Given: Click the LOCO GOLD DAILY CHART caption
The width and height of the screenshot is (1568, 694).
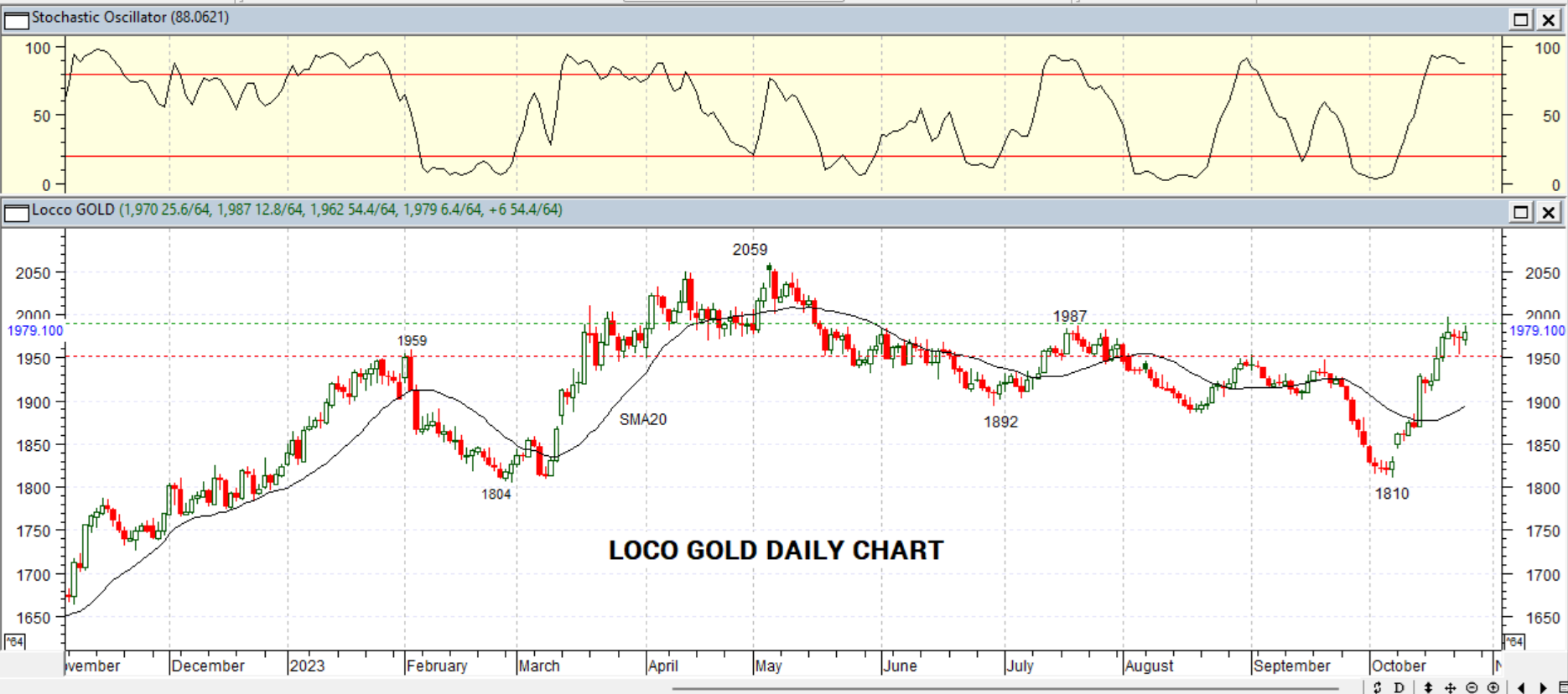Looking at the screenshot, I should point(776,551).
